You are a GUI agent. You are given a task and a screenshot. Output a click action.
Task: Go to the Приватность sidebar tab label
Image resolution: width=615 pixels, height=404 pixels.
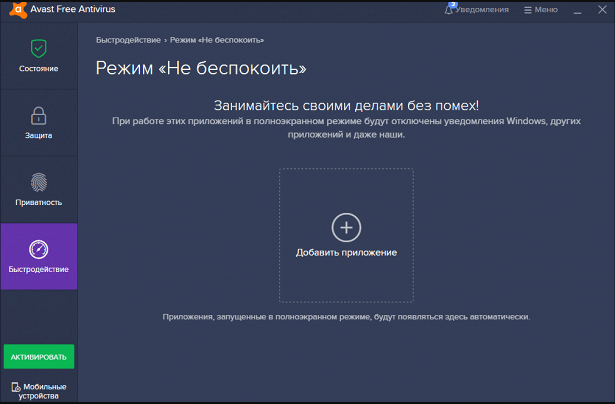pos(39,202)
